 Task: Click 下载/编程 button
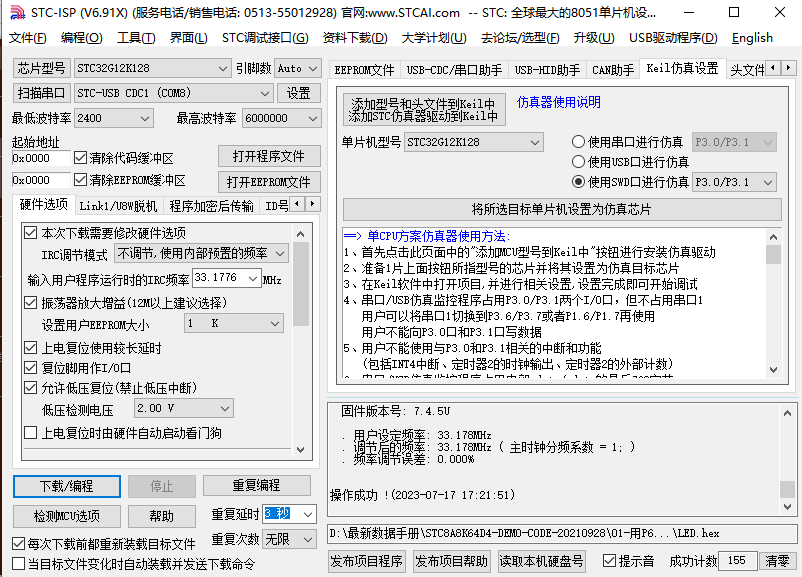(x=66, y=486)
